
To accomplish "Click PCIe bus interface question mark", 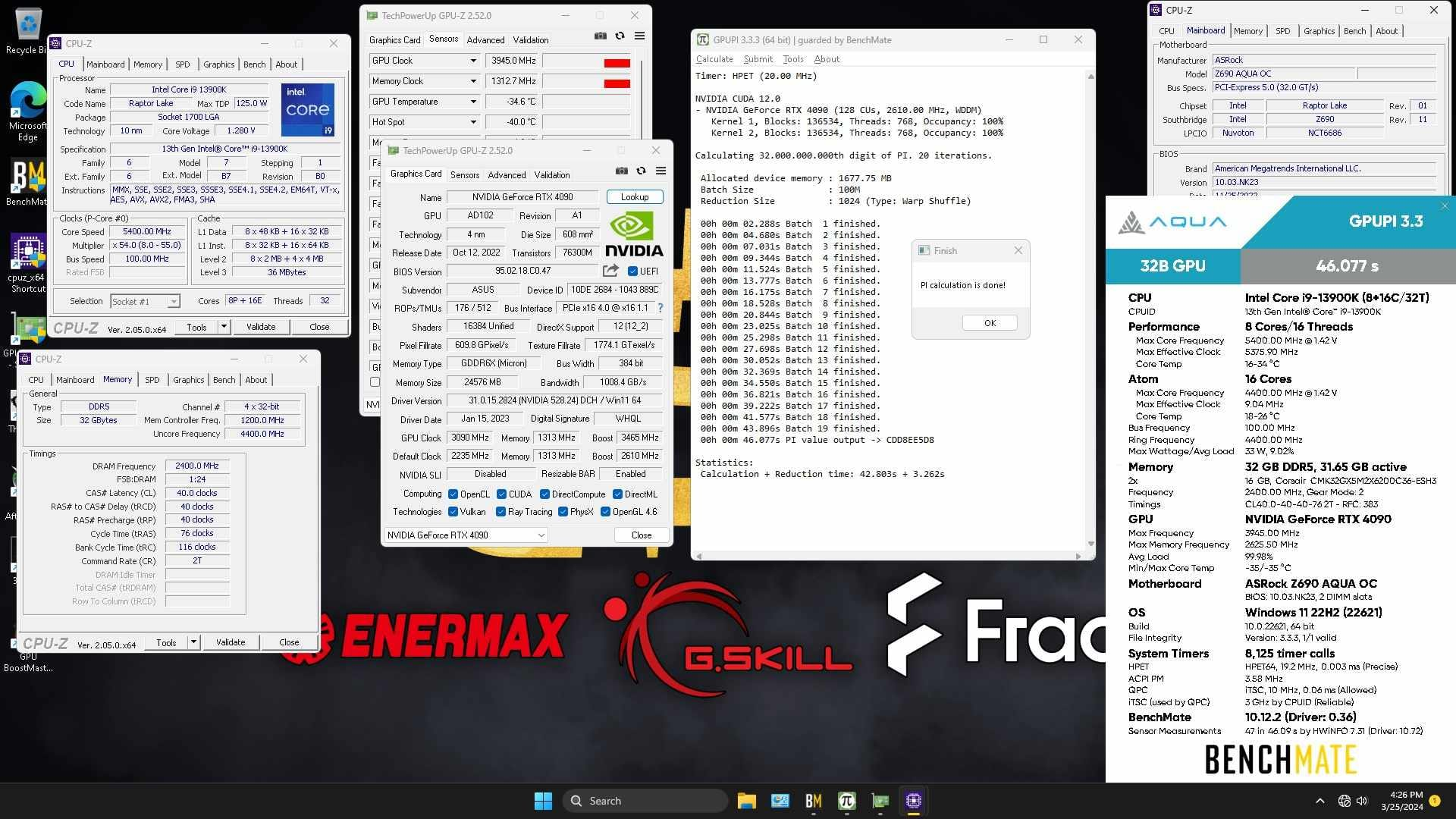I will pos(660,308).
